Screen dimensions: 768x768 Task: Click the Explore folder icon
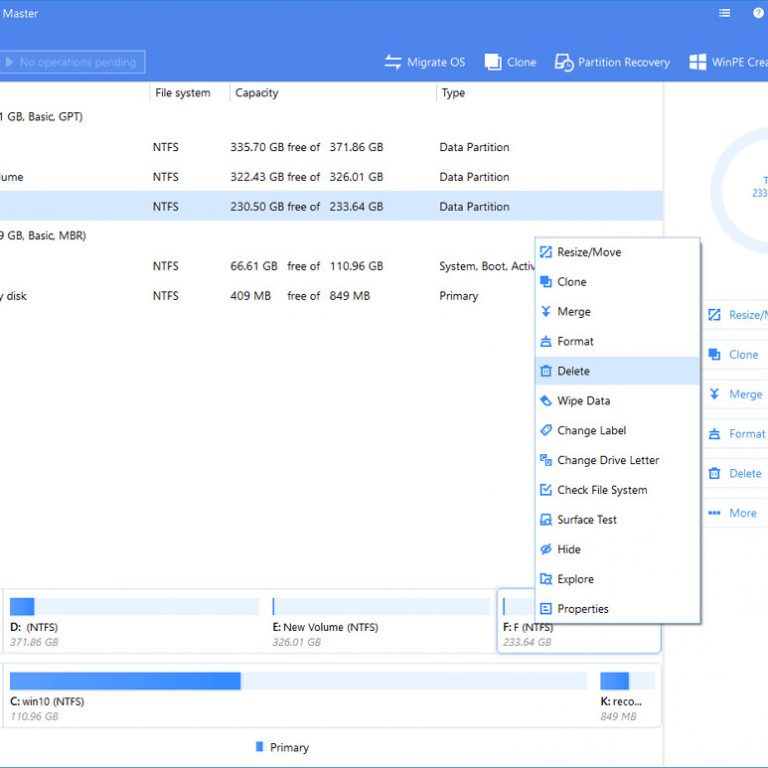coord(546,579)
